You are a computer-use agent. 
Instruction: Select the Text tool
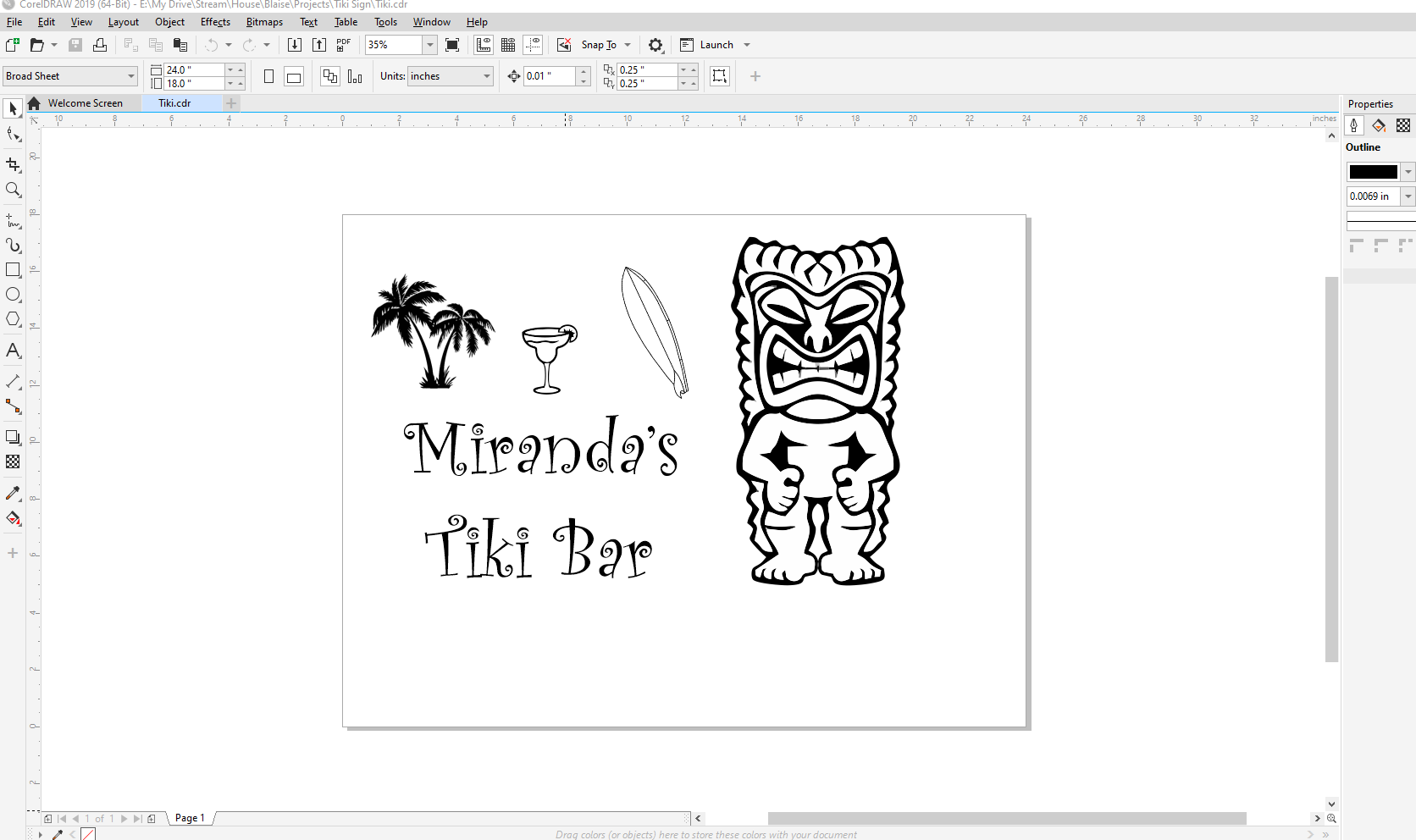point(13,351)
